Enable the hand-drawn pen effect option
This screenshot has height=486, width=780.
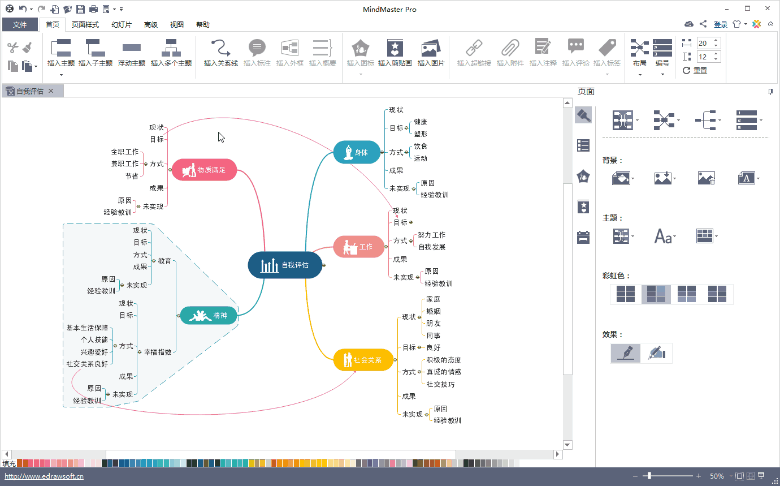click(624, 353)
